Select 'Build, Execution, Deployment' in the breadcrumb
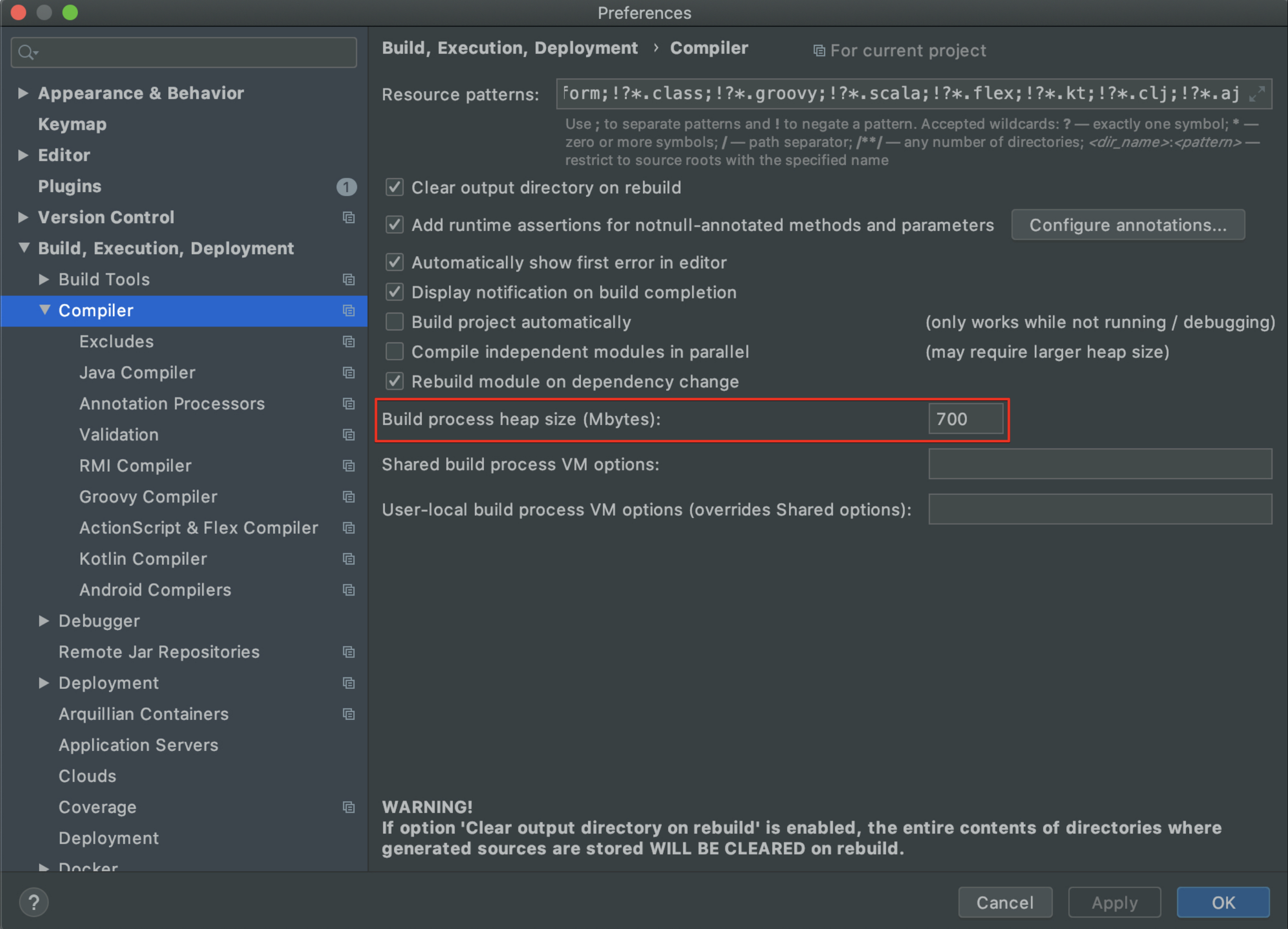The height and width of the screenshot is (929, 1288). [510, 47]
